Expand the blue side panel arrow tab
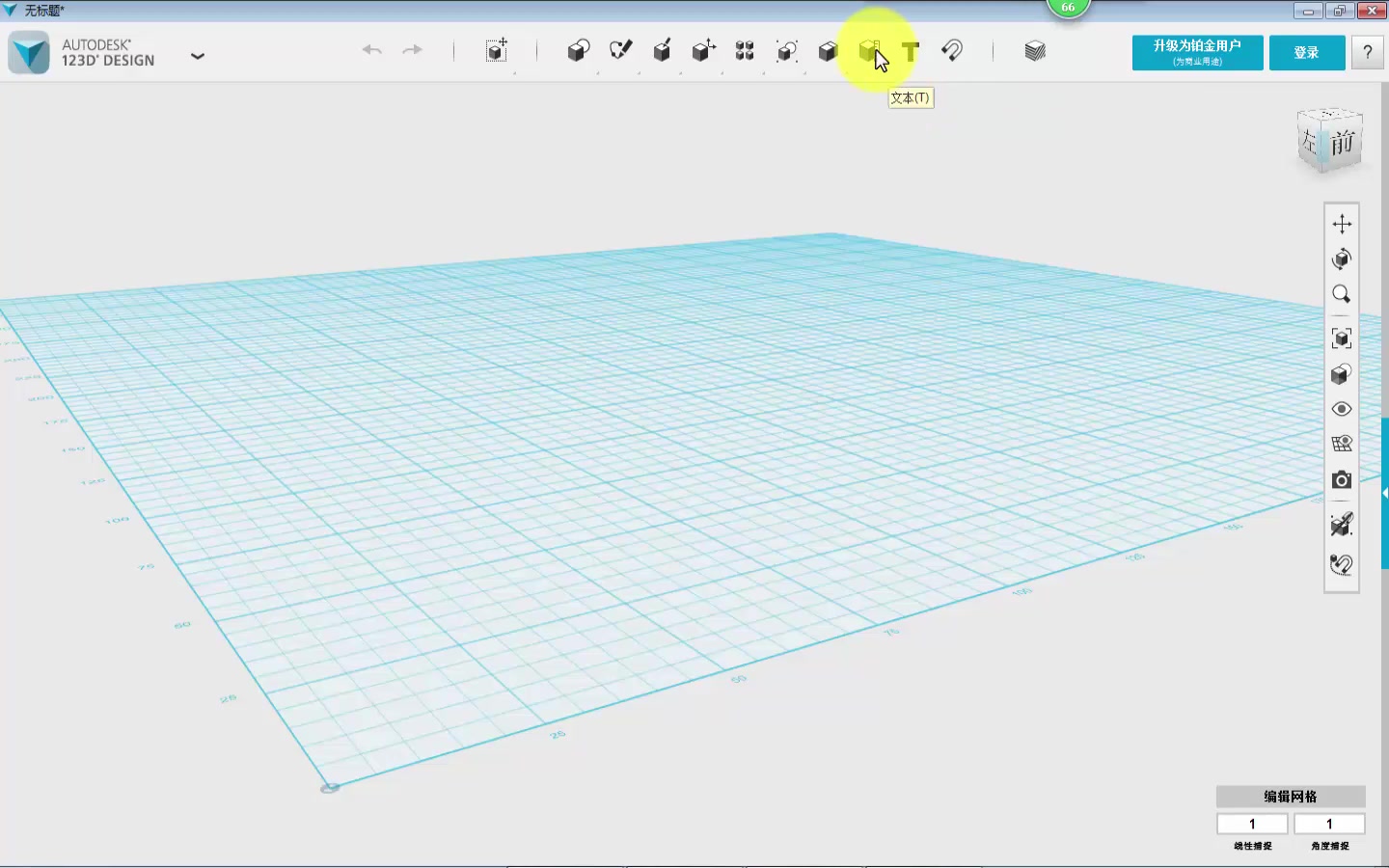The width and height of the screenshot is (1389, 868). 1385,493
